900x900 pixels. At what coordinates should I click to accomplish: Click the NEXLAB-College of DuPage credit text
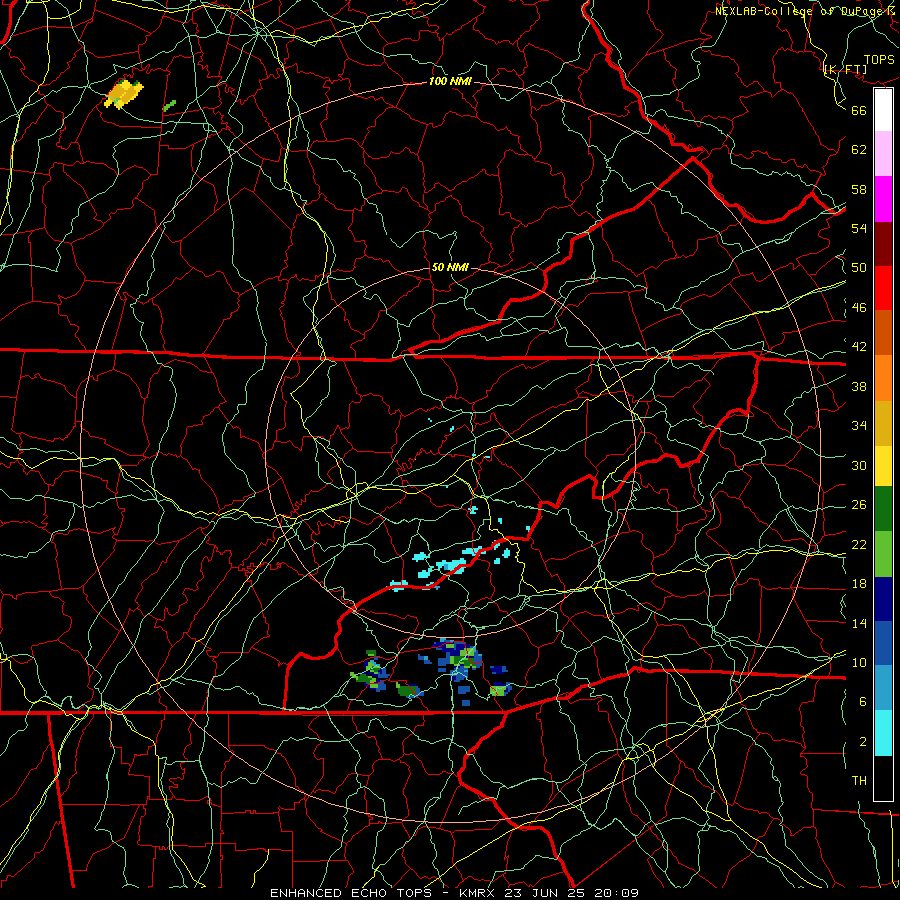click(807, 11)
